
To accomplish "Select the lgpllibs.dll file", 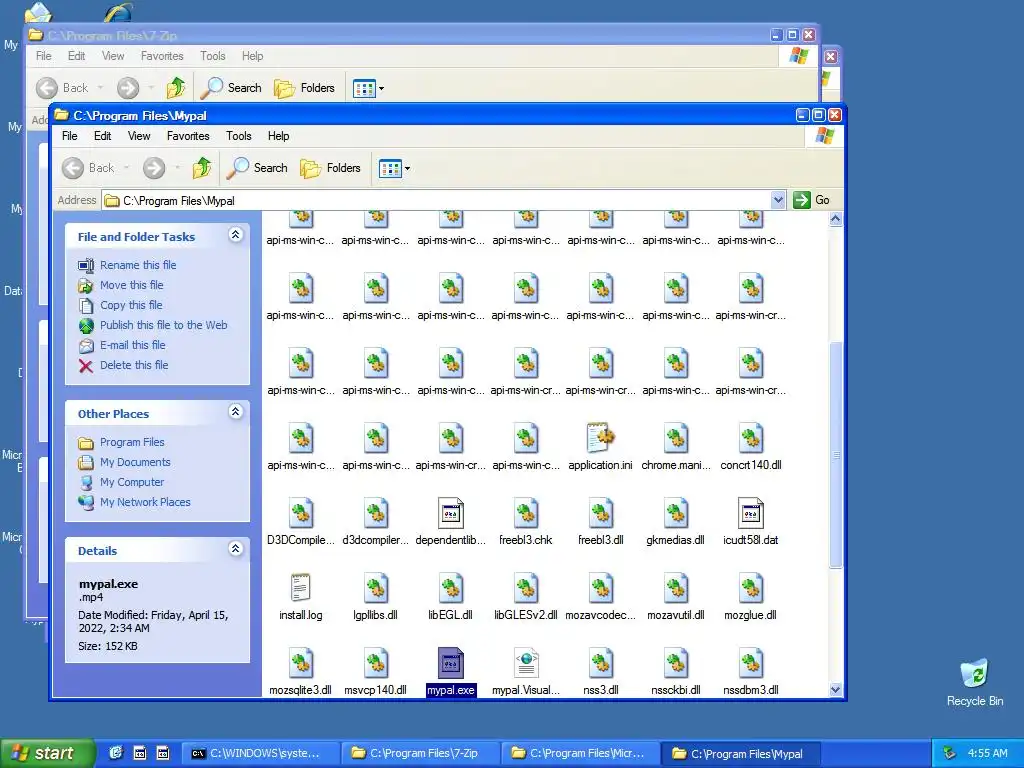I will [x=376, y=598].
